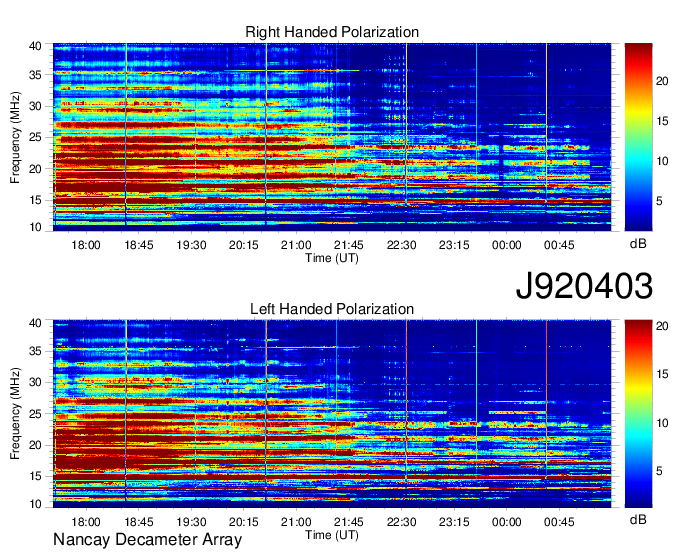Viewport: 680px width, 552px height.
Task: Click the 21:00 tick label on the top plot
Action: click(296, 245)
